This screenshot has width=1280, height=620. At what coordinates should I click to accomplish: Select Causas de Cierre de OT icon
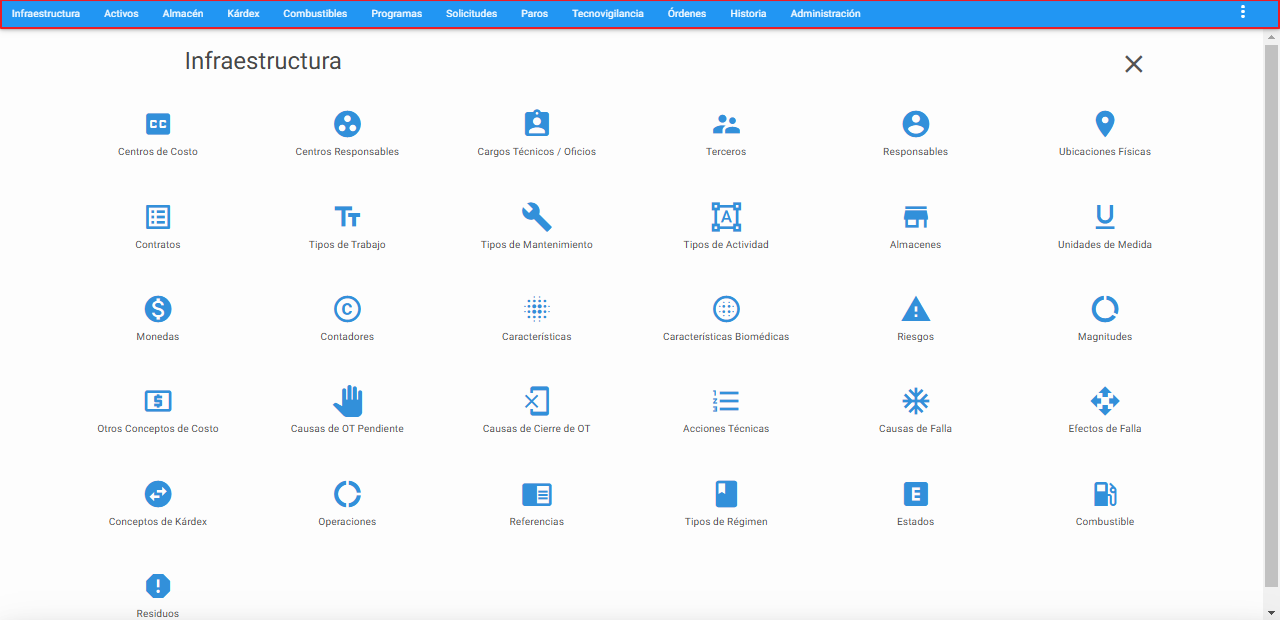[537, 401]
